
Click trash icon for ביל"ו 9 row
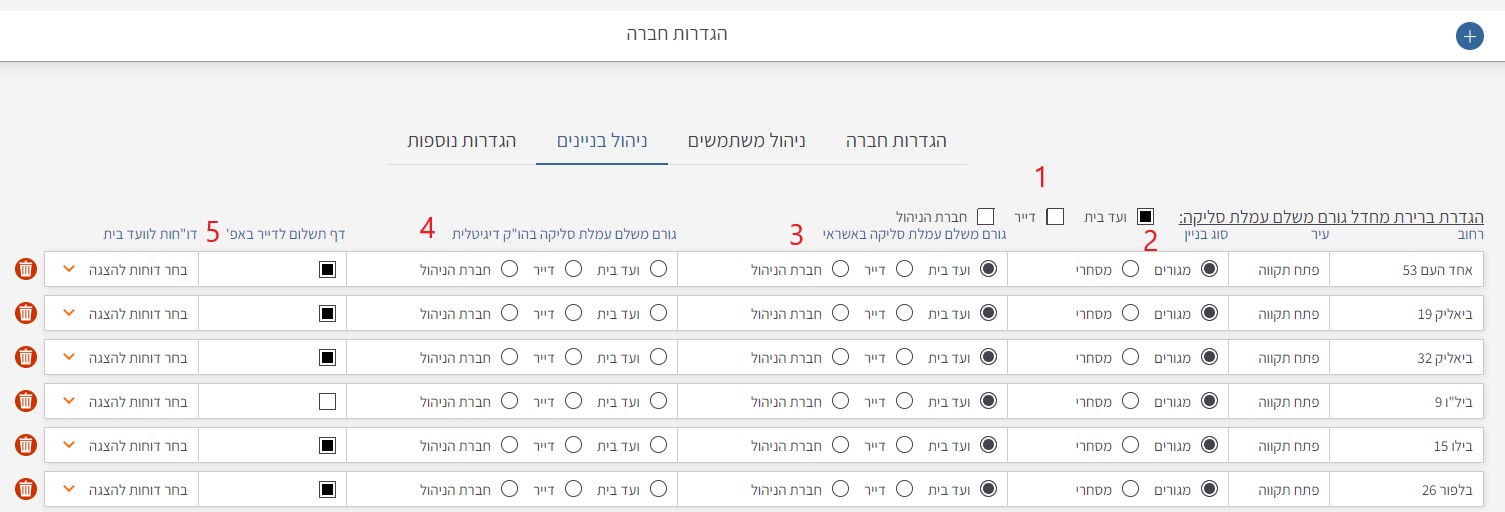(x=26, y=401)
